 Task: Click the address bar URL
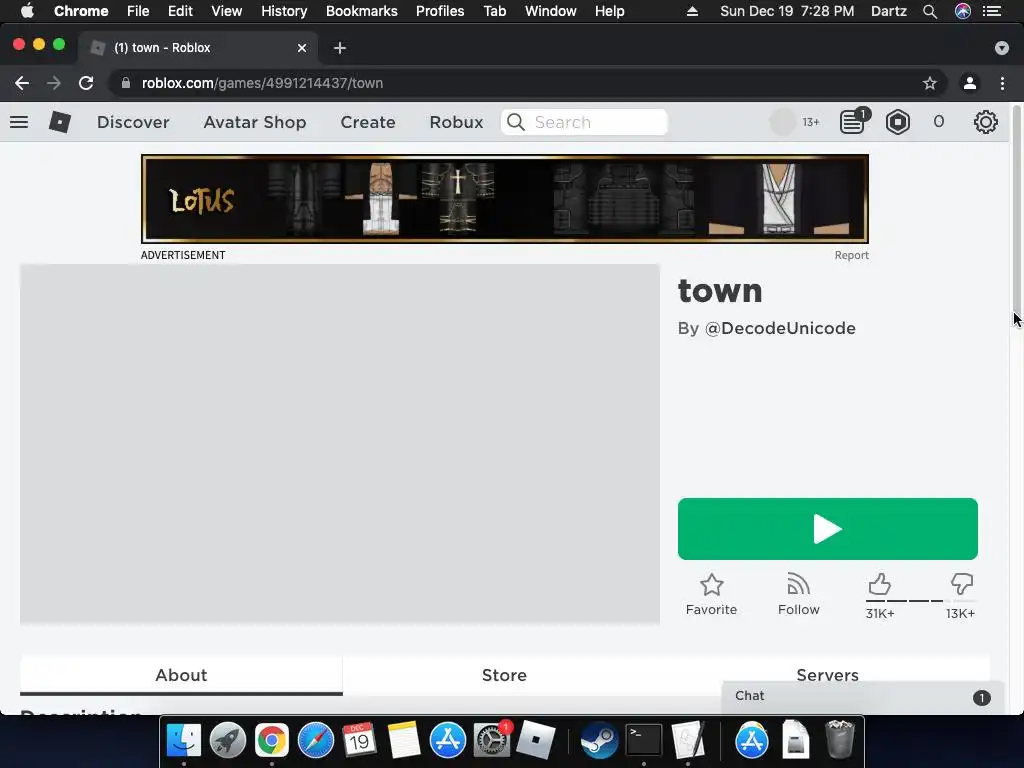click(263, 83)
